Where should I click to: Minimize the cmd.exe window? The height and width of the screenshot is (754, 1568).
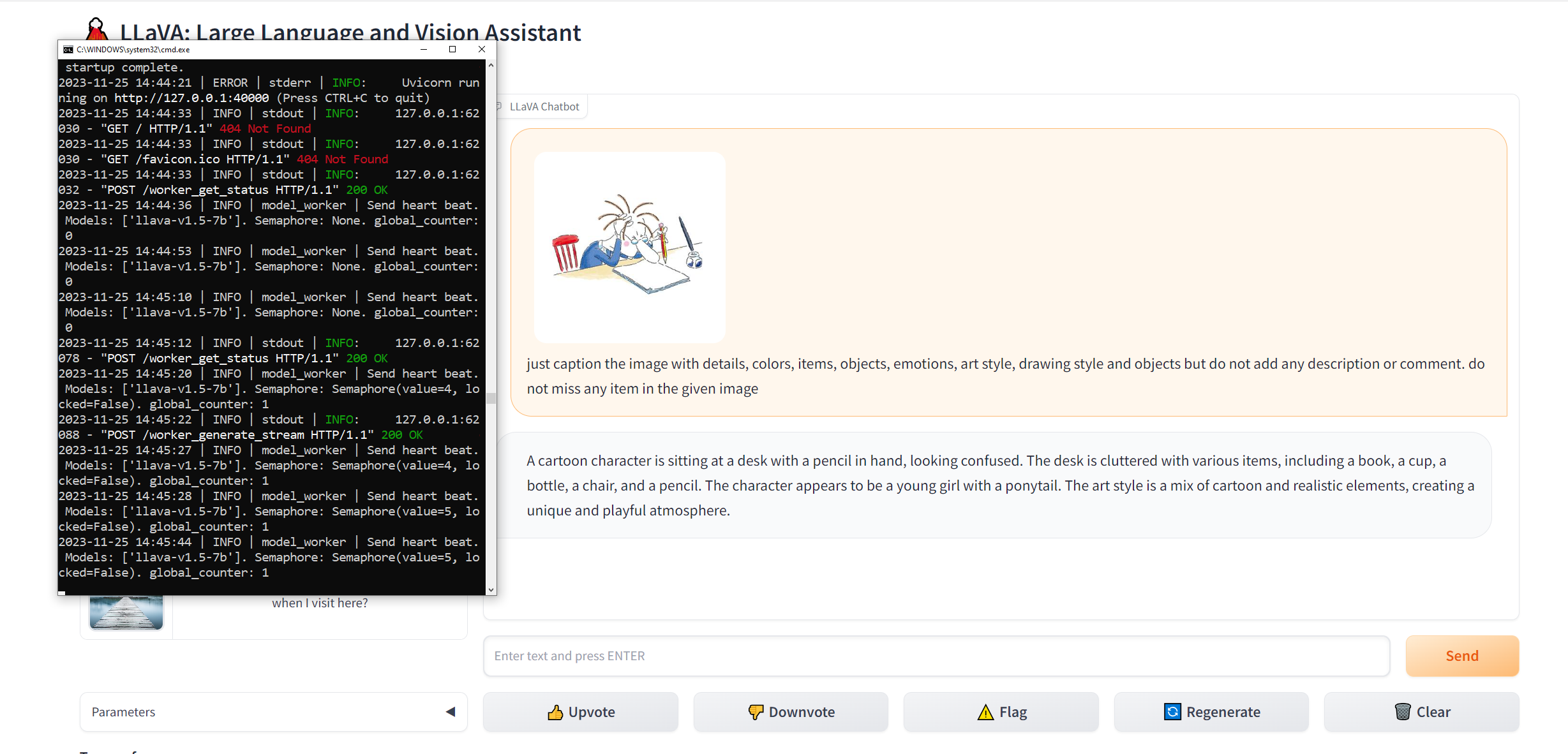click(x=424, y=49)
